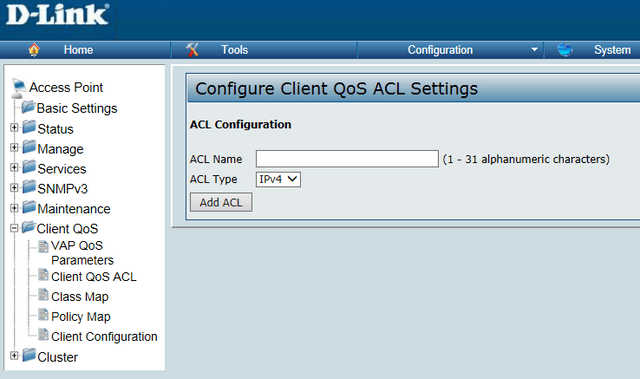Collapse the Client QoS tree node
The height and width of the screenshot is (379, 640).
(14, 228)
